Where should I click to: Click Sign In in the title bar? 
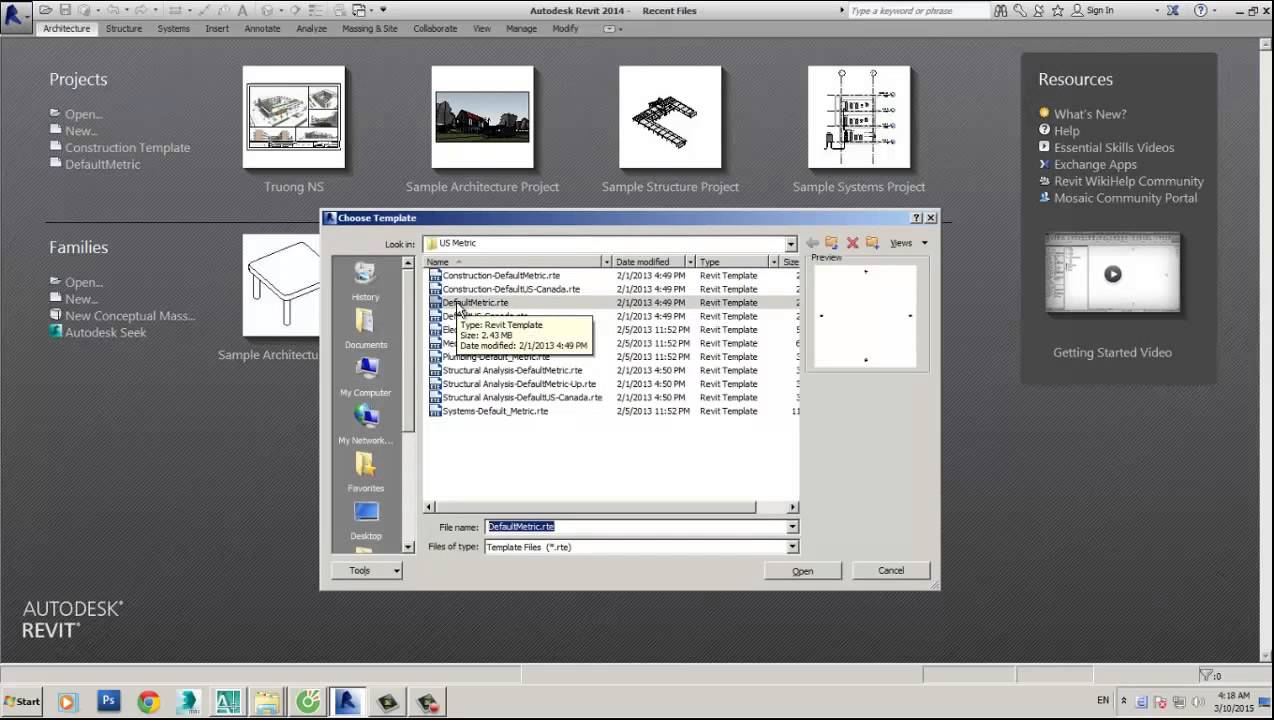(1100, 10)
